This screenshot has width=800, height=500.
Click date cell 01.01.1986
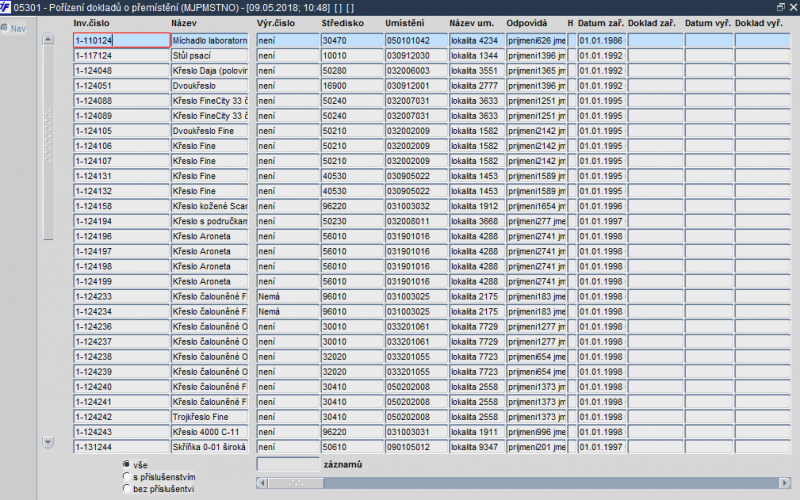pyautogui.click(x=602, y=40)
